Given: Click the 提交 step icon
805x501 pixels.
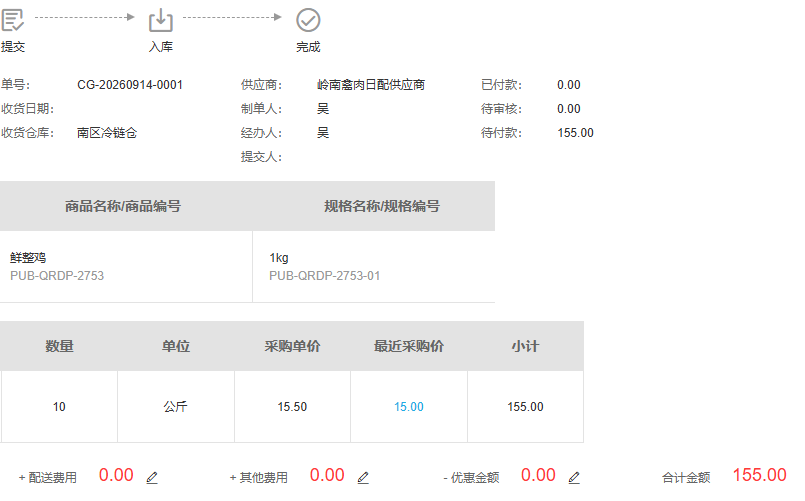Looking at the screenshot, I should 12,20.
